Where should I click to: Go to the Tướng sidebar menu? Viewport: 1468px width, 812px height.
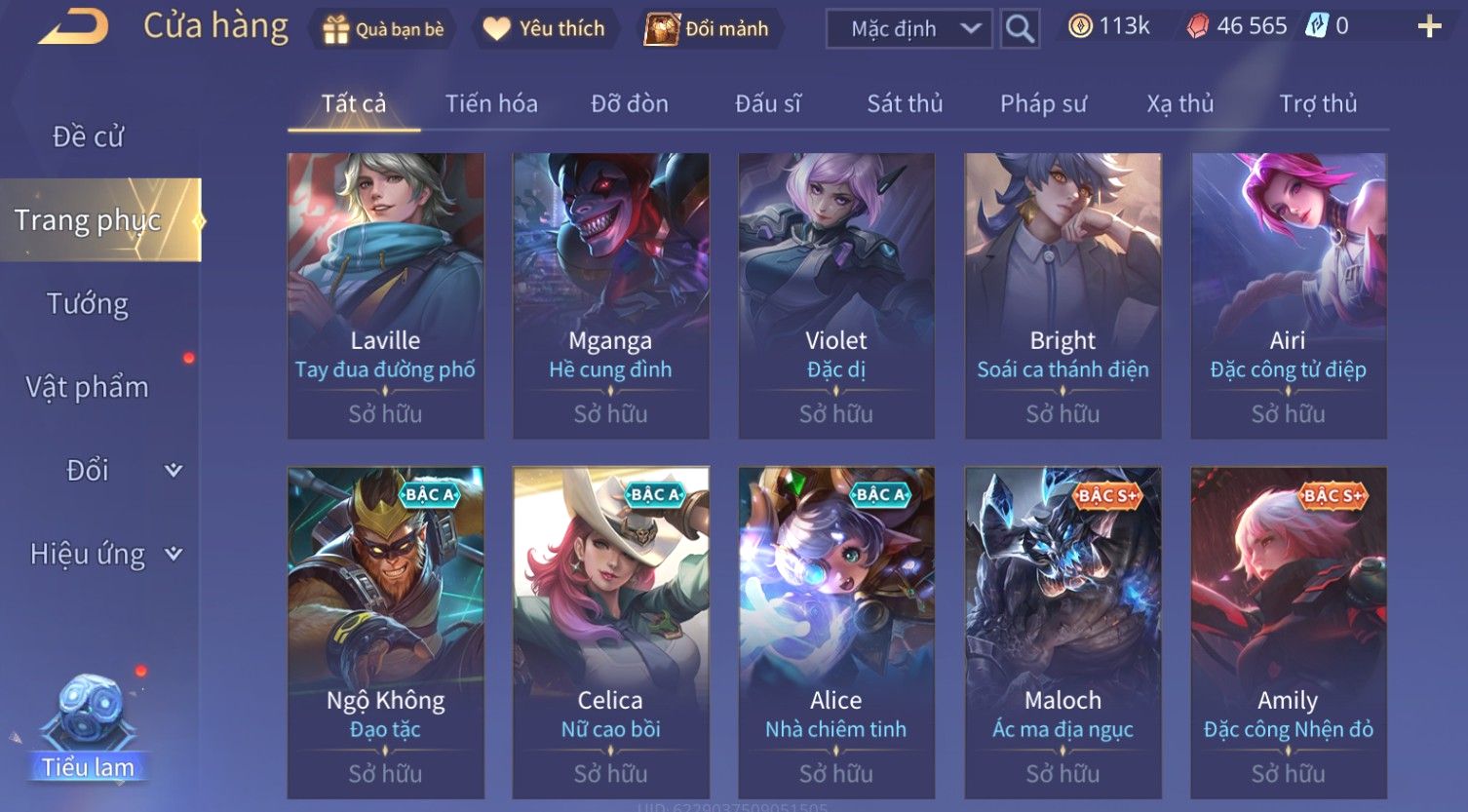coord(88,304)
